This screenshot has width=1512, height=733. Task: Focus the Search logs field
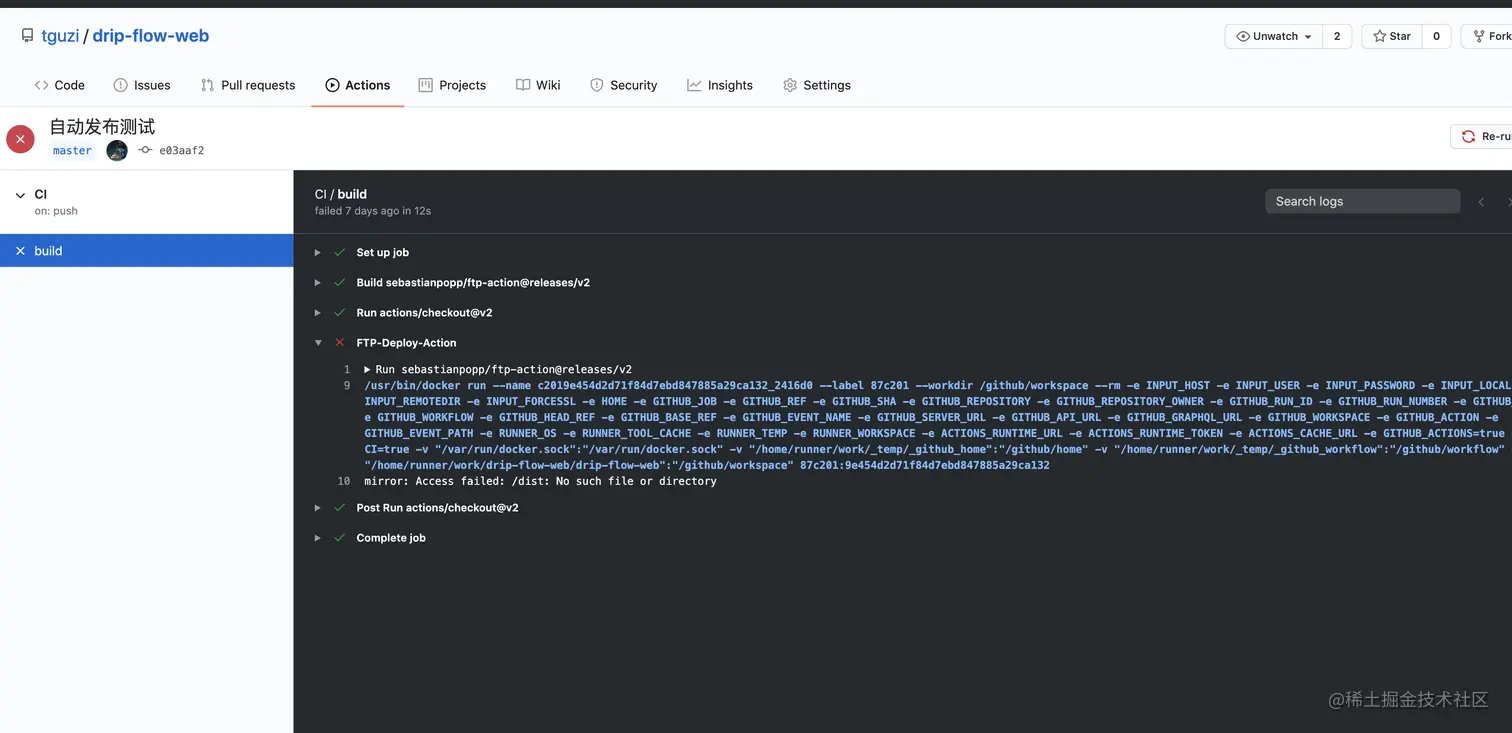click(1362, 201)
